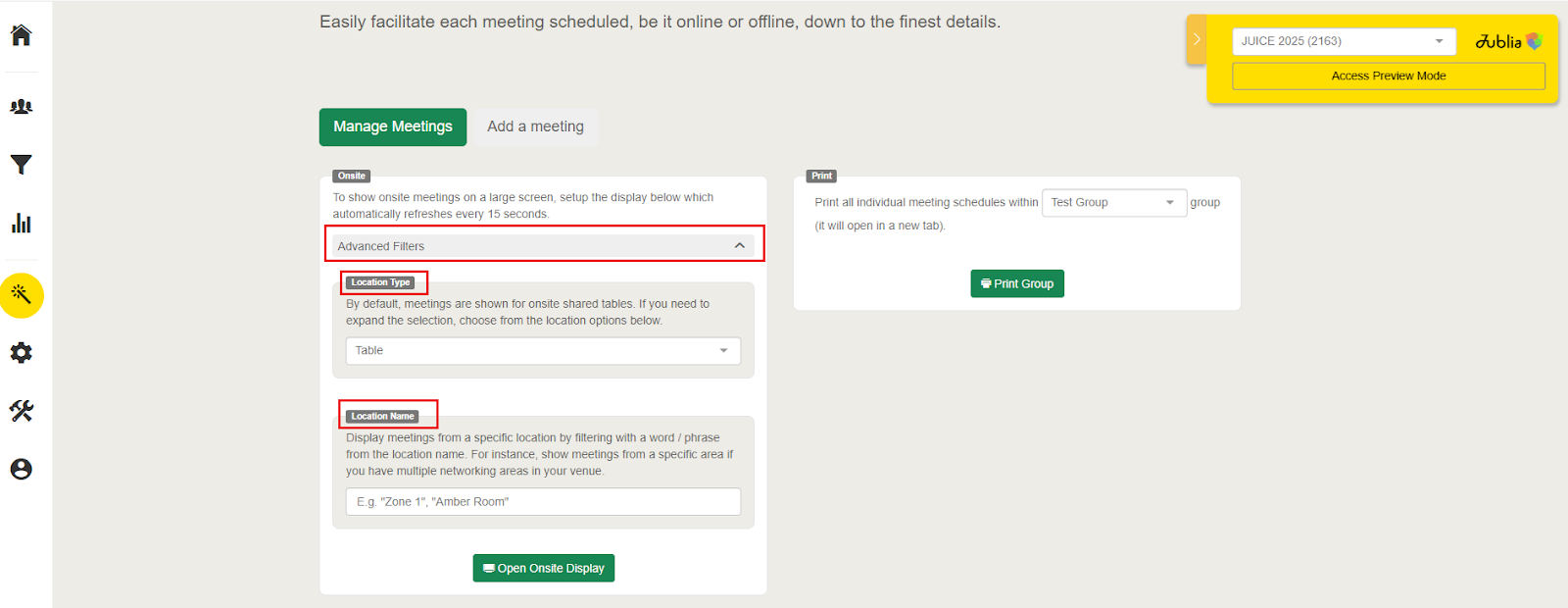Open the Table location type dropdown
The image size is (1568, 608).
(x=543, y=351)
